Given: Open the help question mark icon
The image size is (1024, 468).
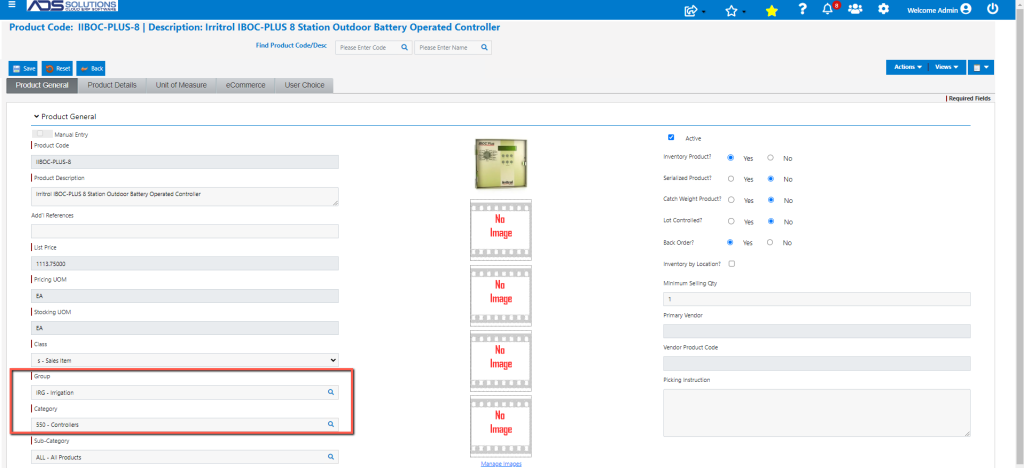Looking at the screenshot, I should point(803,9).
